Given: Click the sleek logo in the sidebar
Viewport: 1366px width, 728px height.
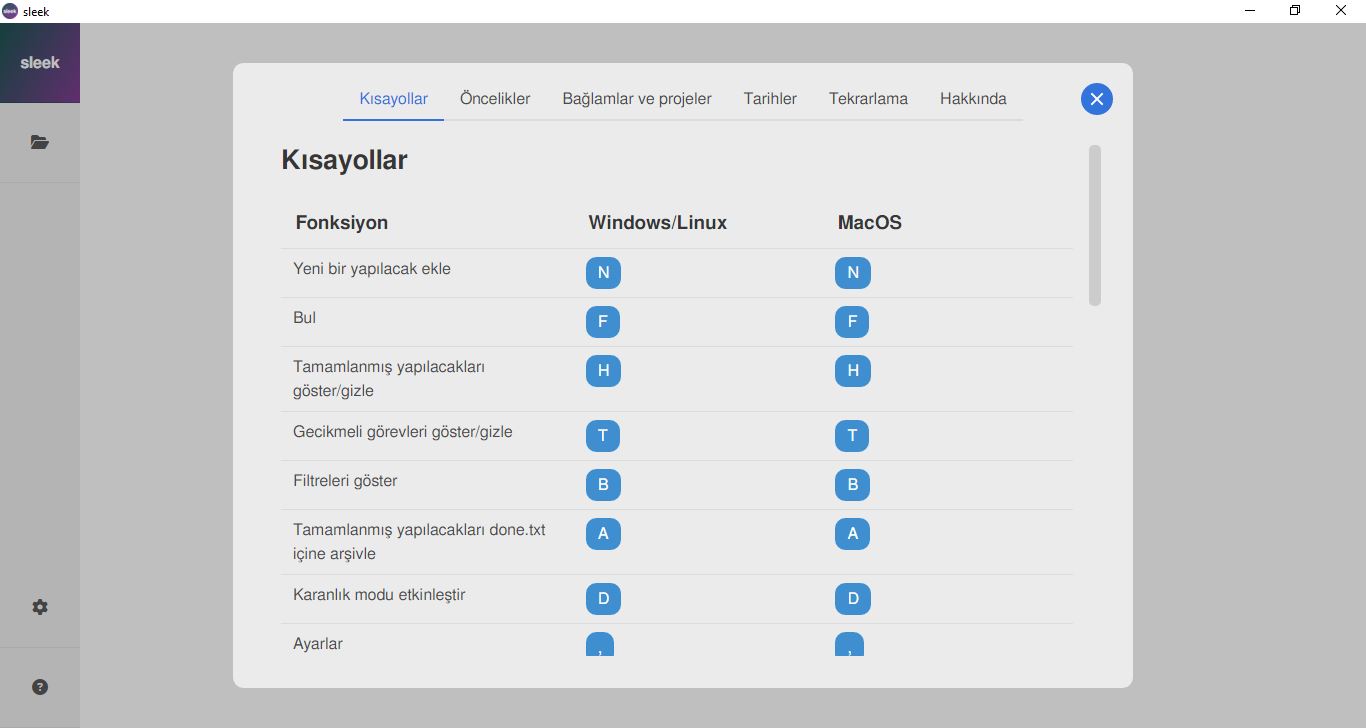Looking at the screenshot, I should [x=40, y=63].
